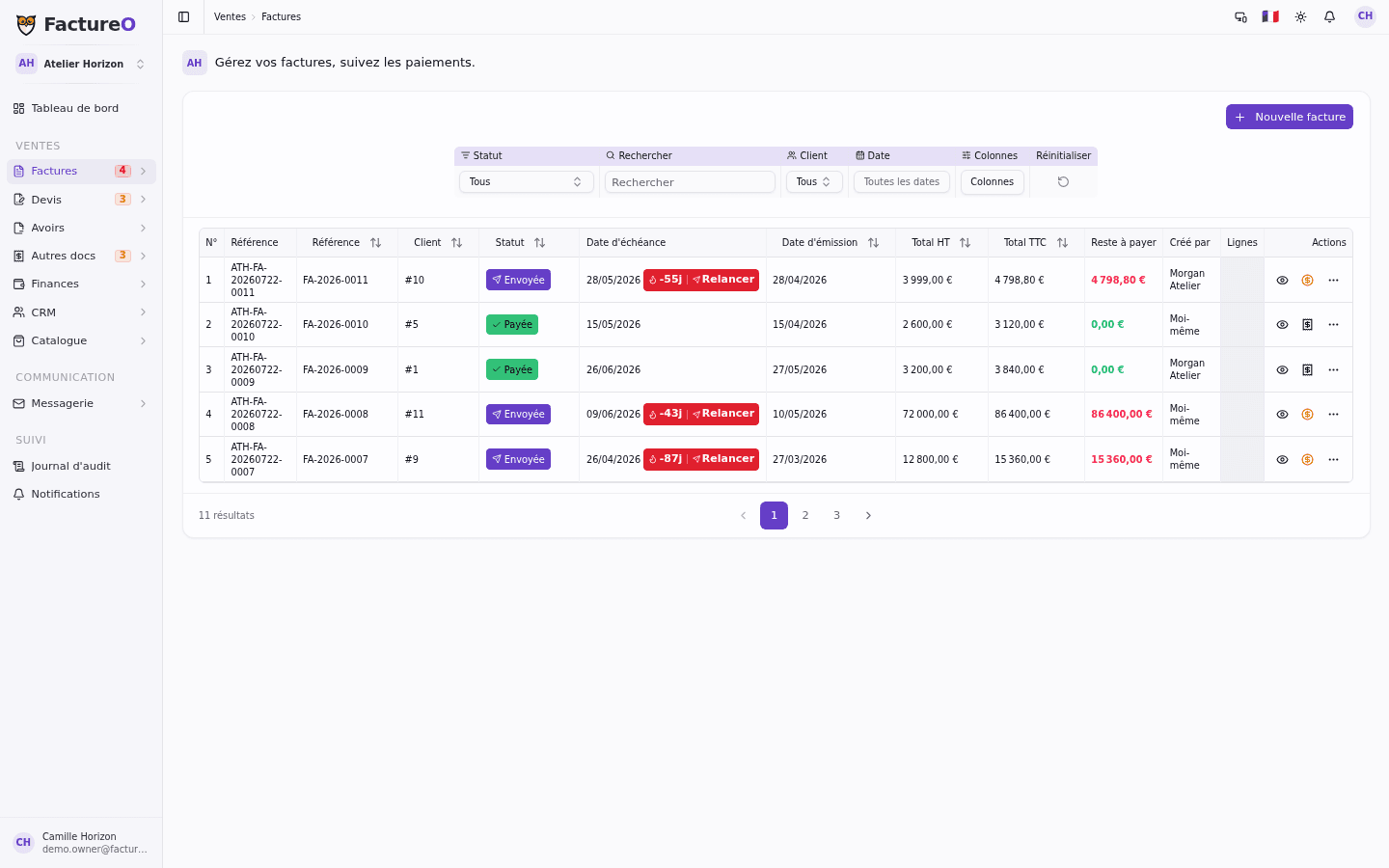1389x868 pixels.
Task: Click the reset filters refresh icon
Action: coord(1063,181)
